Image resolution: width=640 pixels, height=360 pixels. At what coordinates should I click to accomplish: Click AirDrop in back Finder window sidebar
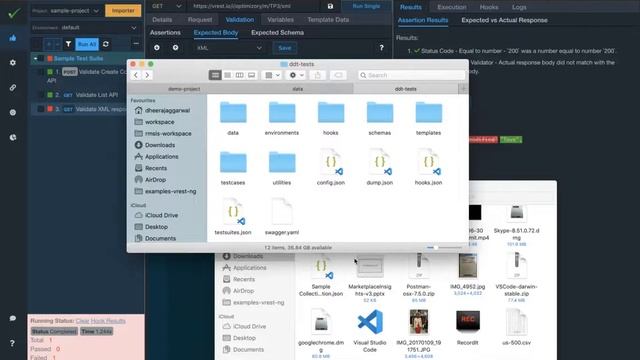point(243,291)
